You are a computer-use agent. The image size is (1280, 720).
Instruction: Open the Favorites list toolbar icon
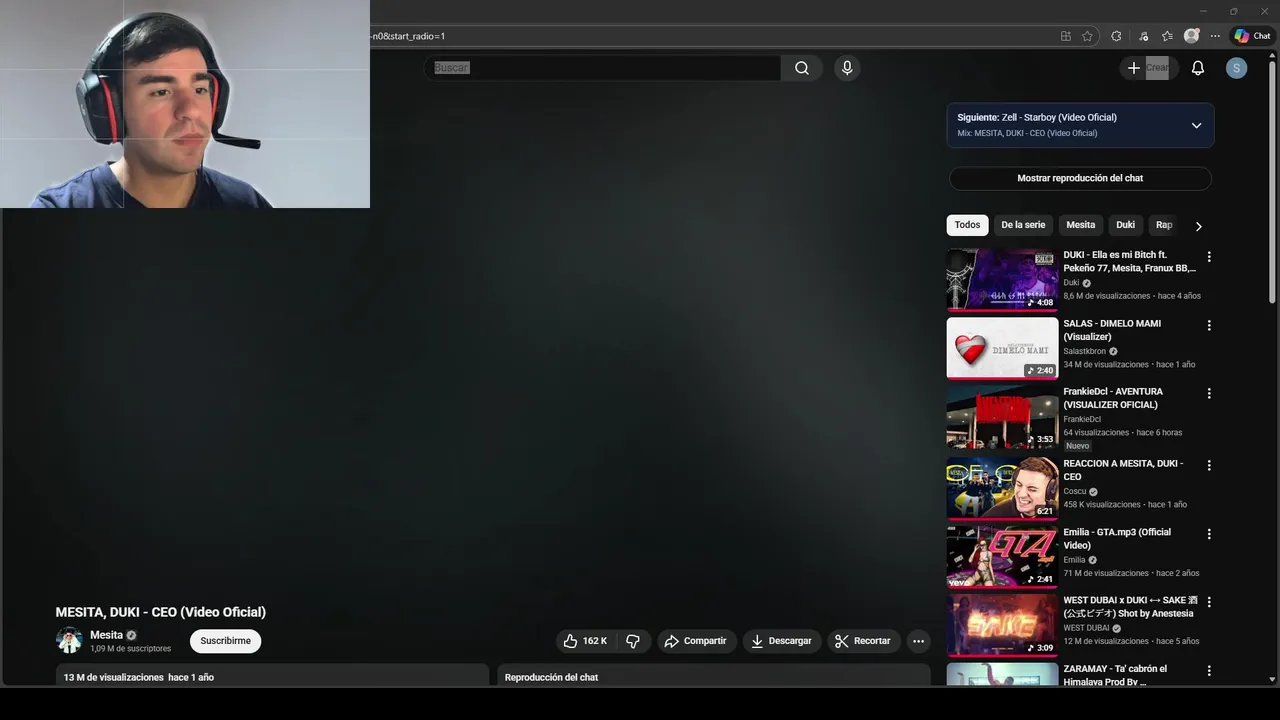click(x=1167, y=36)
